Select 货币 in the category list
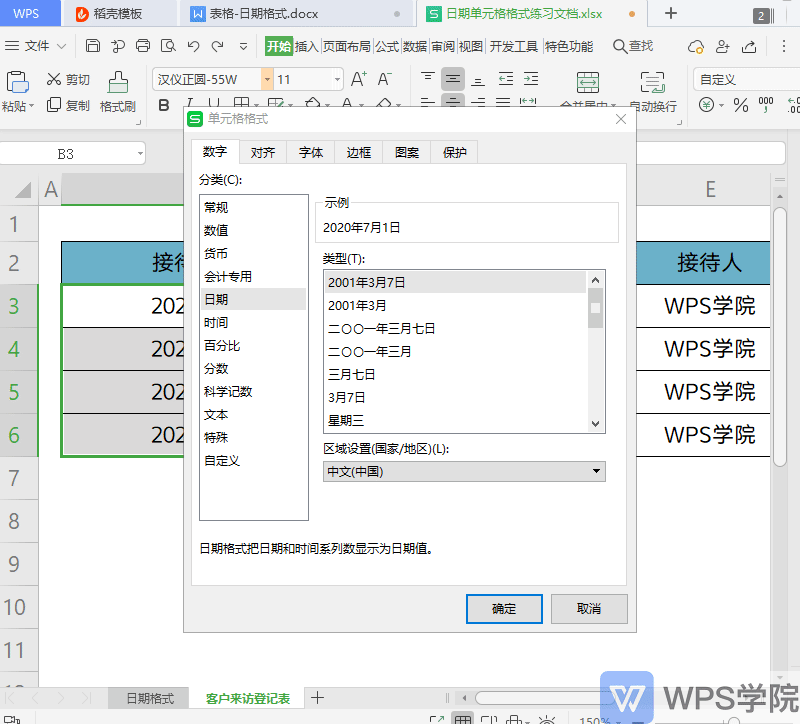 [216, 254]
